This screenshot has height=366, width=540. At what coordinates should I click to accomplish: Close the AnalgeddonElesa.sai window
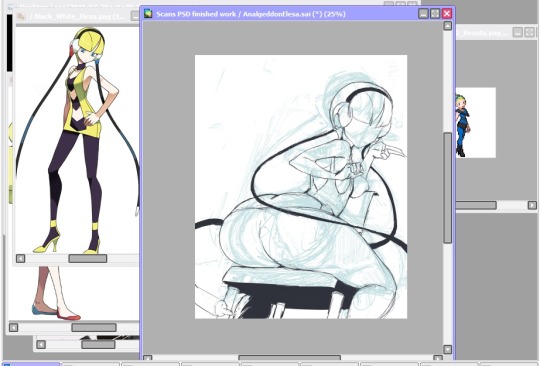click(447, 14)
